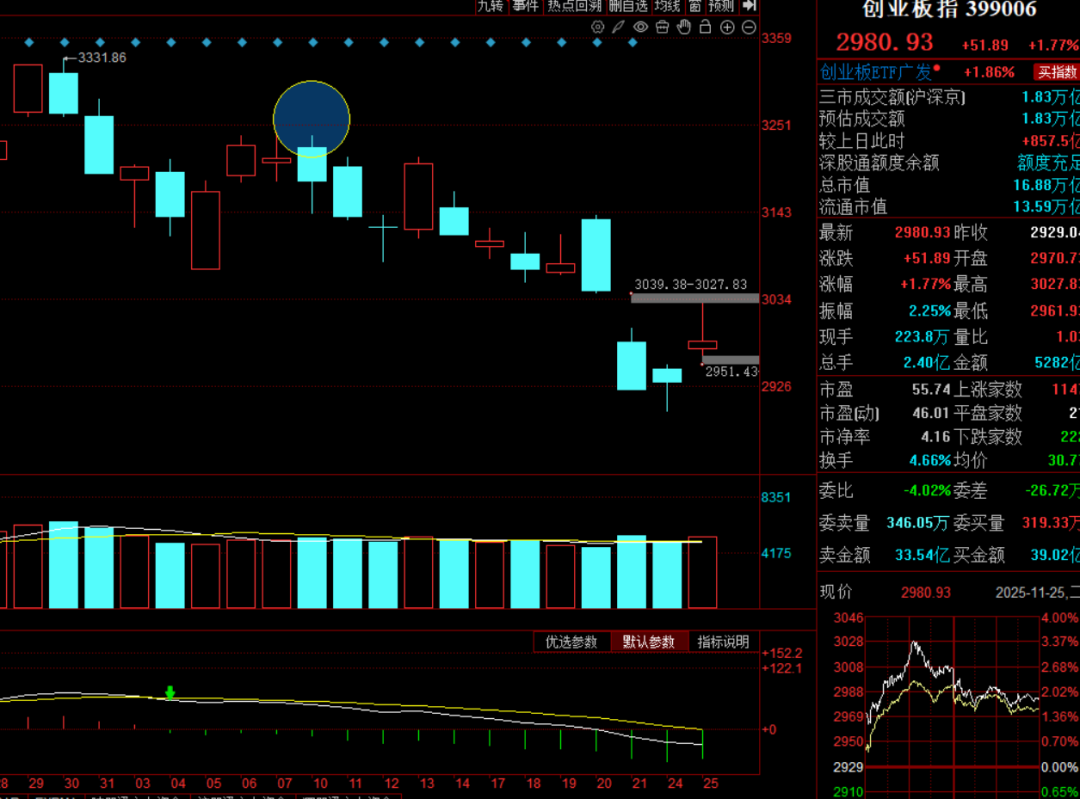The width and height of the screenshot is (1080, 799).
Task: Select the 默认参数 tab
Action: [648, 642]
